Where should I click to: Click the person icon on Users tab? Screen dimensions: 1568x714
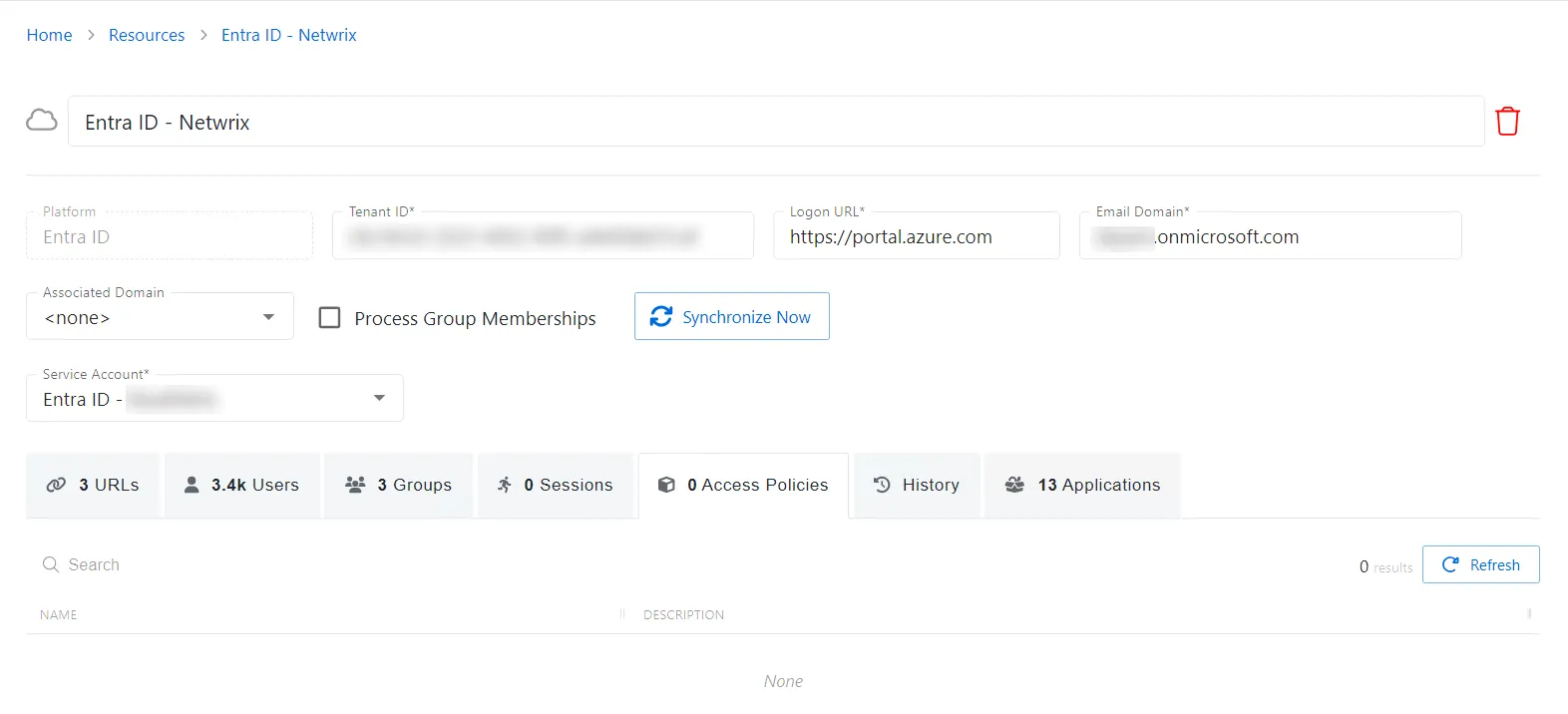[x=192, y=485]
